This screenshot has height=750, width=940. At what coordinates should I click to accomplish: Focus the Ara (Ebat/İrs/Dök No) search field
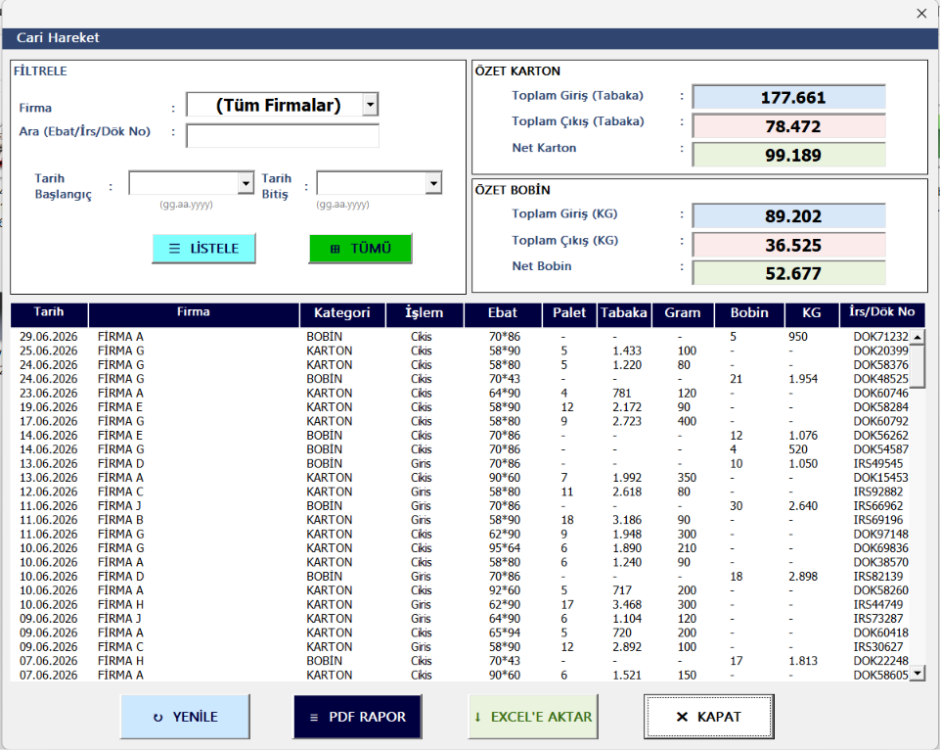[282, 135]
